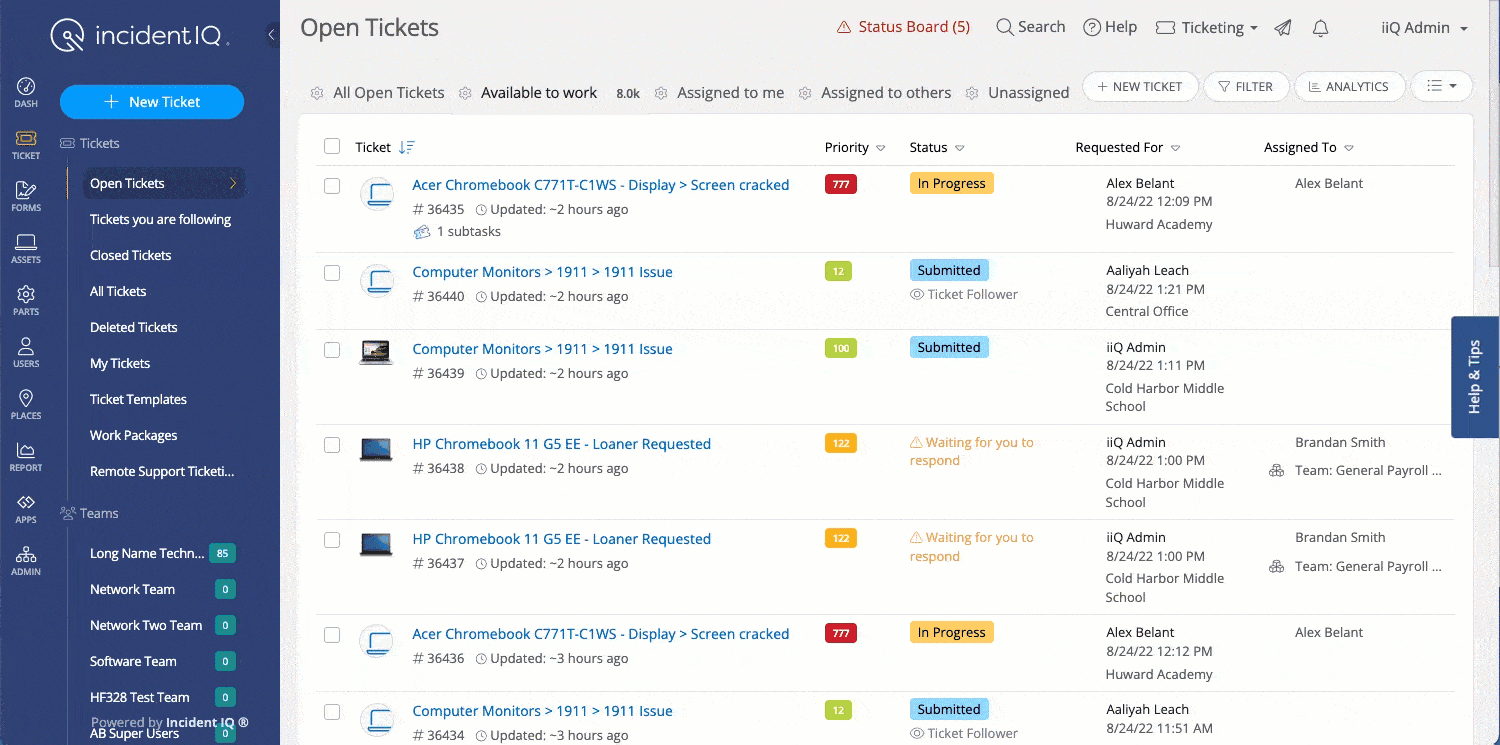
Task: Switch to Available to work view
Action: tap(539, 93)
